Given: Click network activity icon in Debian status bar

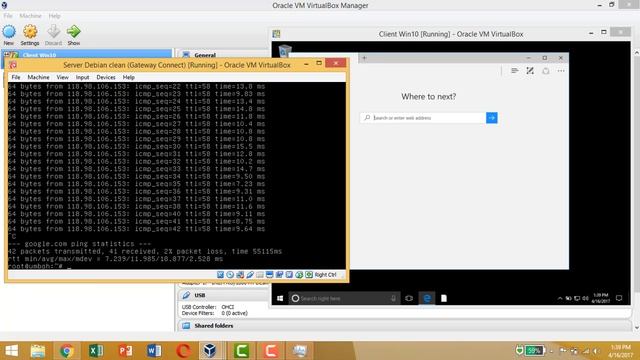Looking at the screenshot, I should coord(240,275).
